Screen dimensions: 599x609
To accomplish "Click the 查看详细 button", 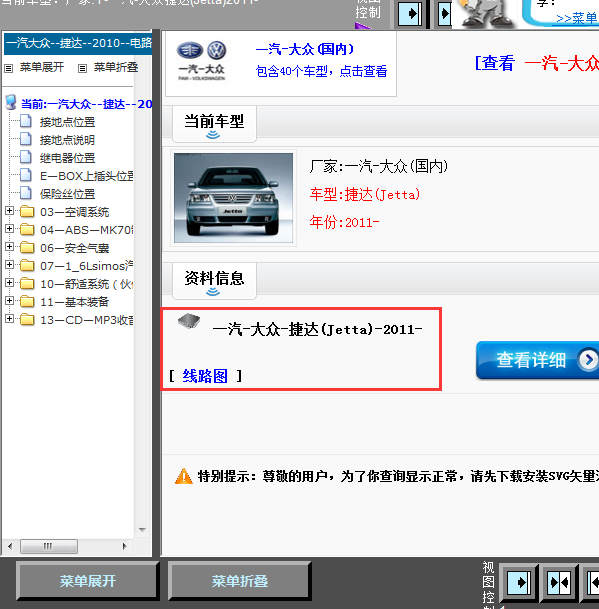I will click(538, 360).
